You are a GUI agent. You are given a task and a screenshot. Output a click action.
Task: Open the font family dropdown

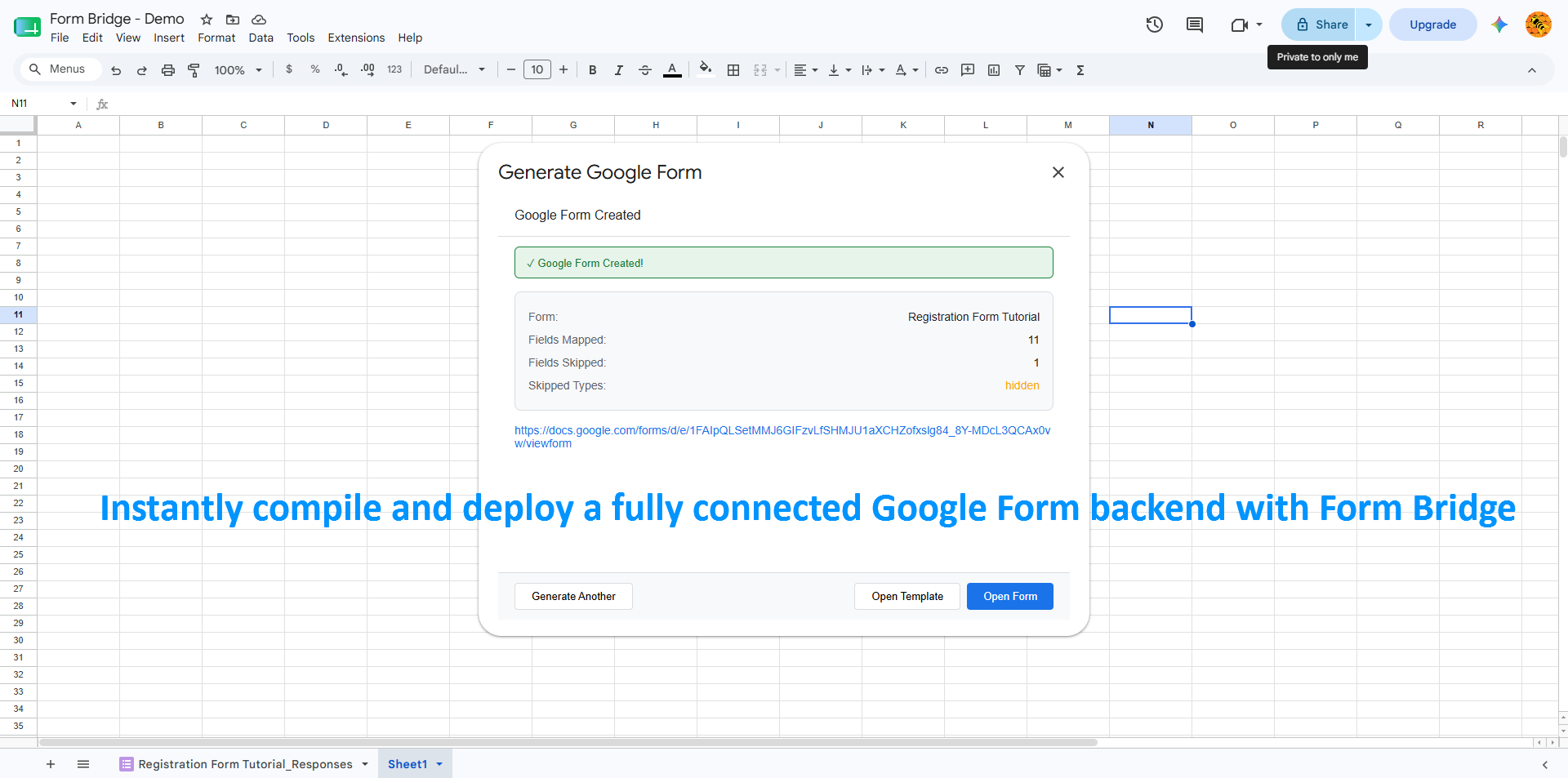454,70
